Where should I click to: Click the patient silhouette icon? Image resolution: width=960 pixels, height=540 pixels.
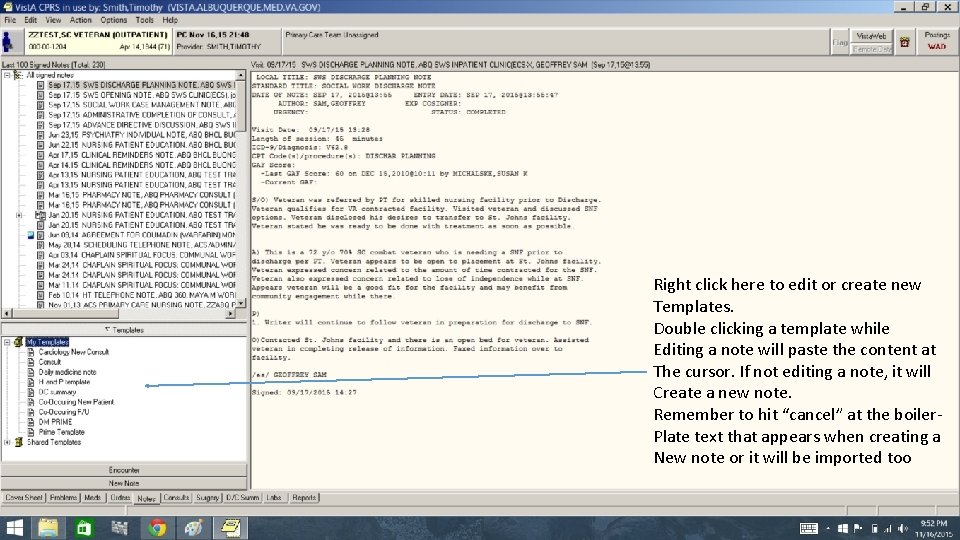coord(8,42)
